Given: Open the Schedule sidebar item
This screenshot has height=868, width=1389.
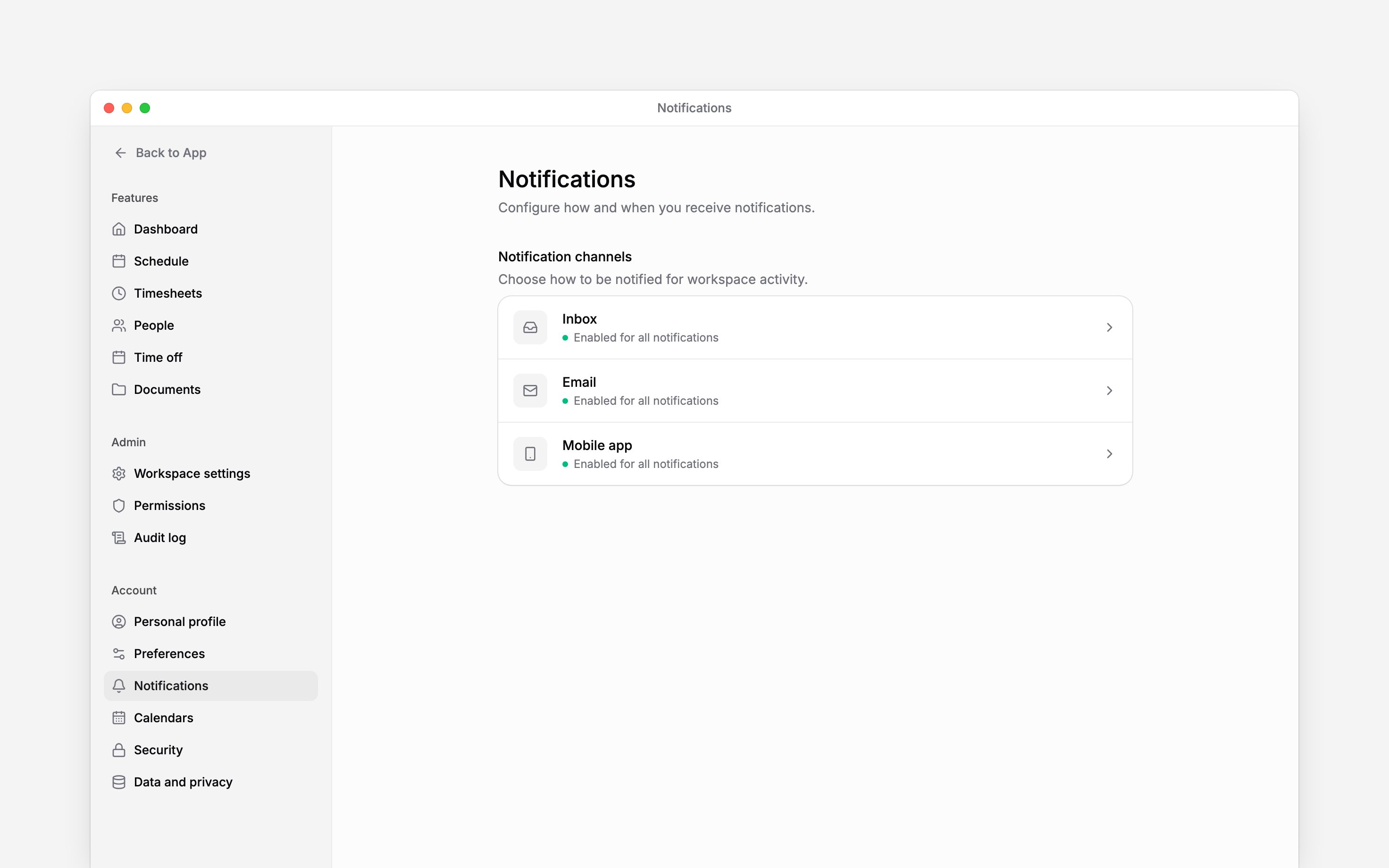Looking at the screenshot, I should tap(161, 261).
